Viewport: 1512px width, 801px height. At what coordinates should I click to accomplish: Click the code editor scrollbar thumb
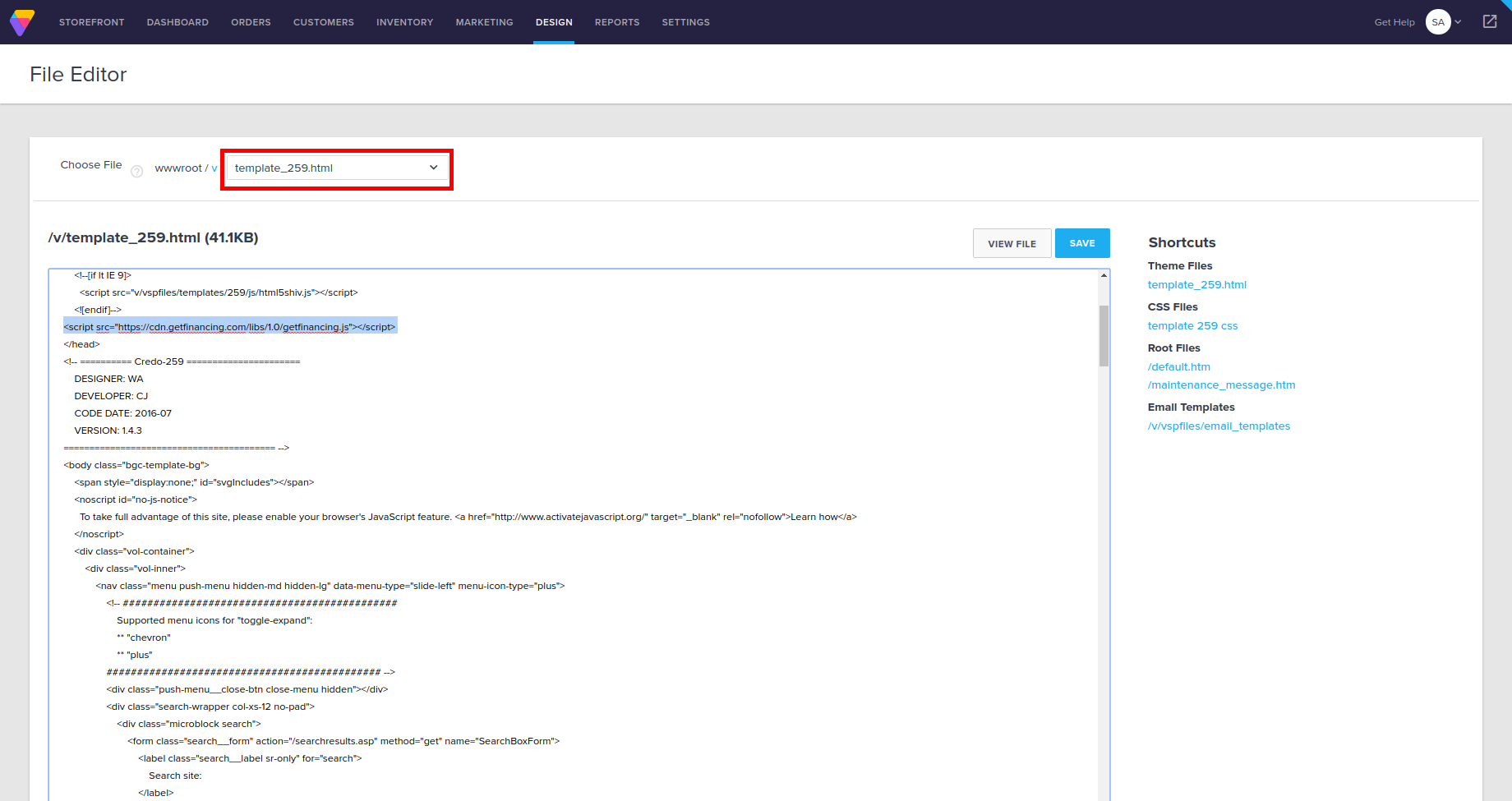1104,335
